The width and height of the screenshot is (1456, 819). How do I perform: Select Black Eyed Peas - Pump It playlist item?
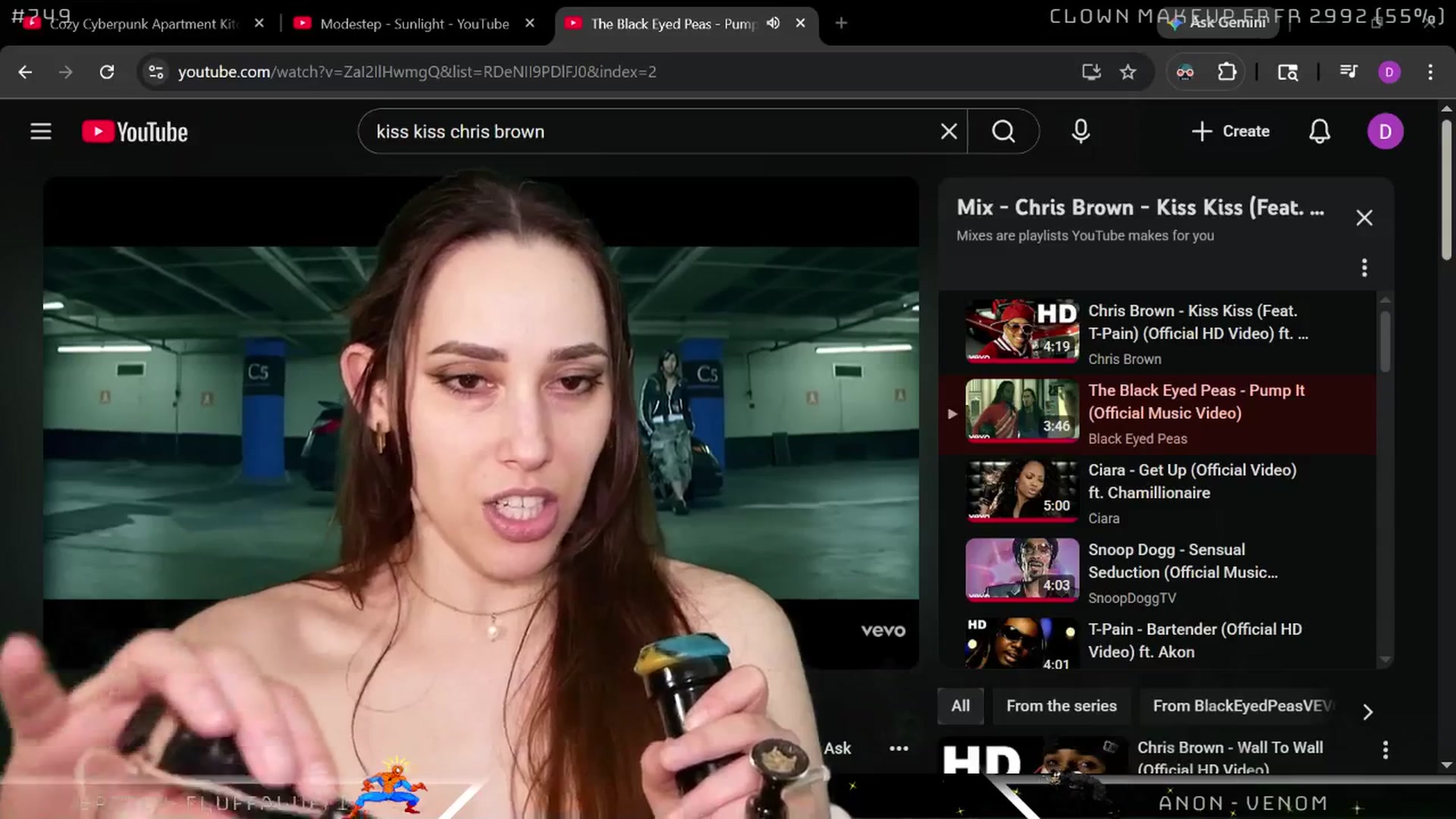pos(1157,413)
